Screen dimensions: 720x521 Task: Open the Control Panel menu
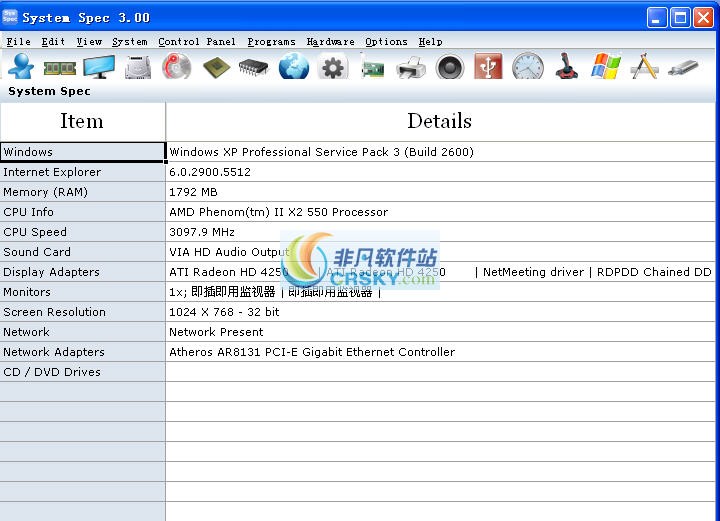coord(197,42)
